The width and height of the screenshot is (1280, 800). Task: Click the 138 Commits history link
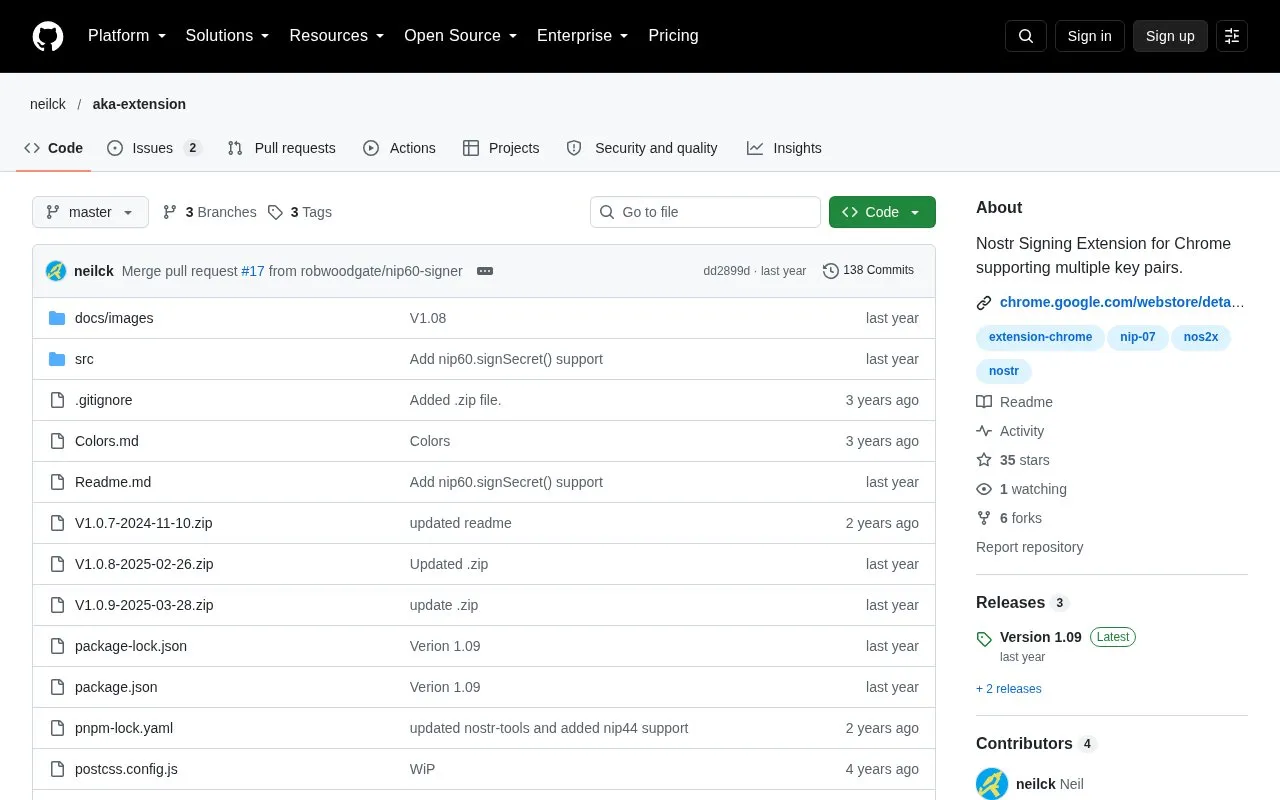point(868,271)
